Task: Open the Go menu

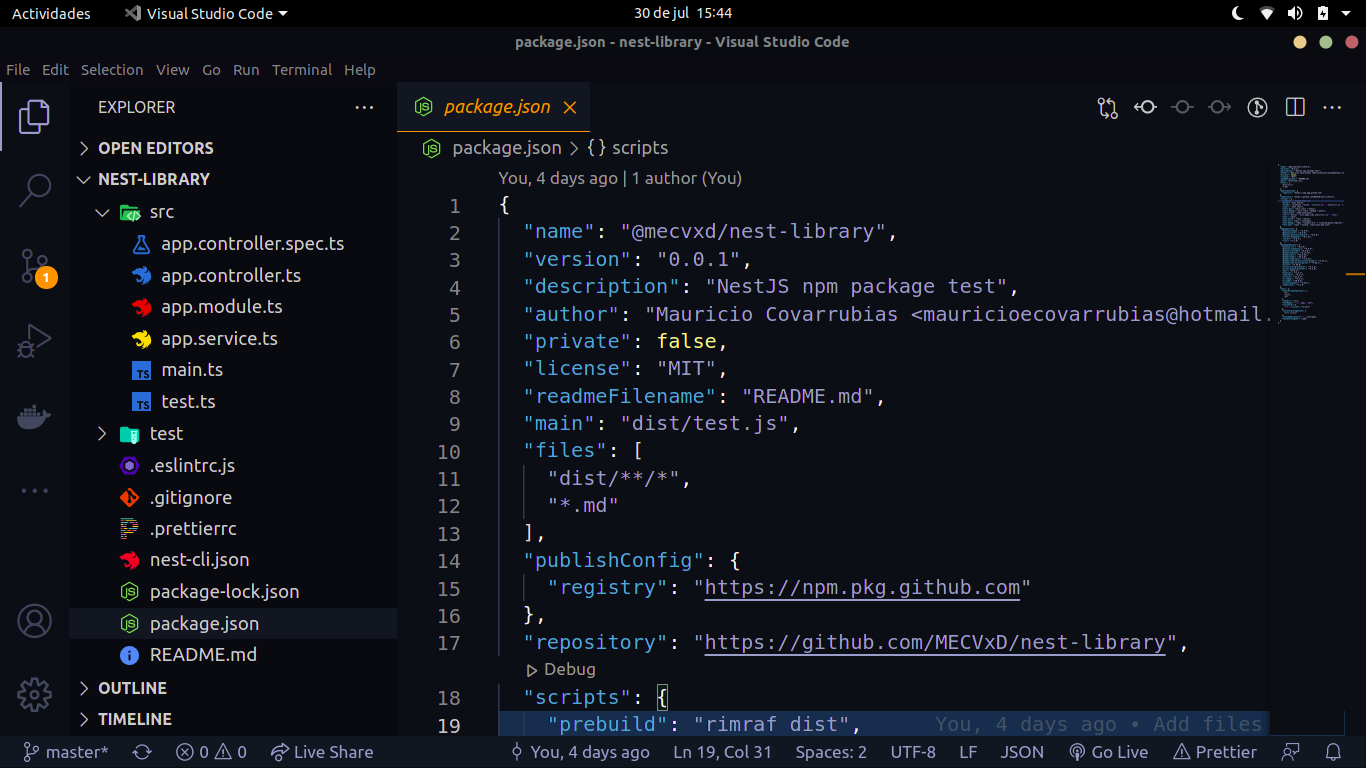Action: click(x=211, y=70)
